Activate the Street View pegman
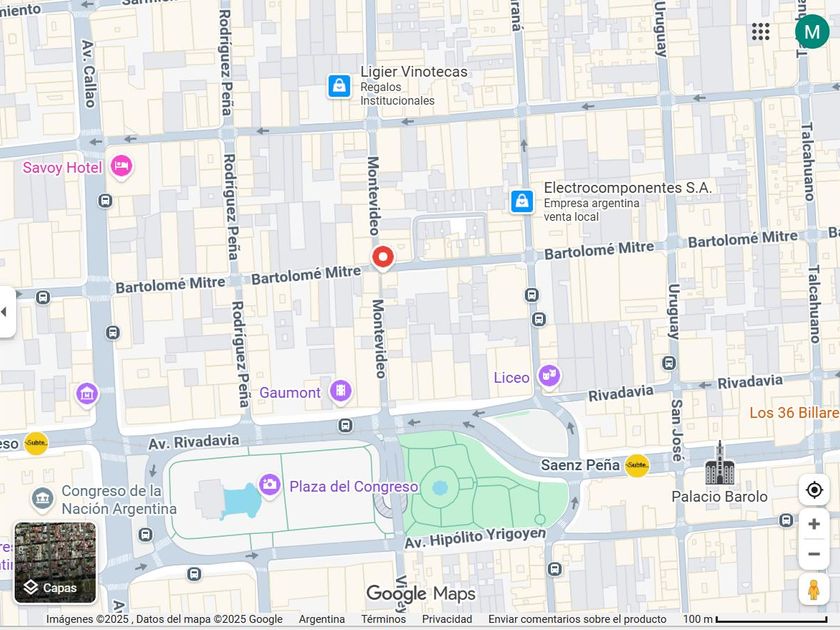The image size is (840, 630). coord(814,589)
